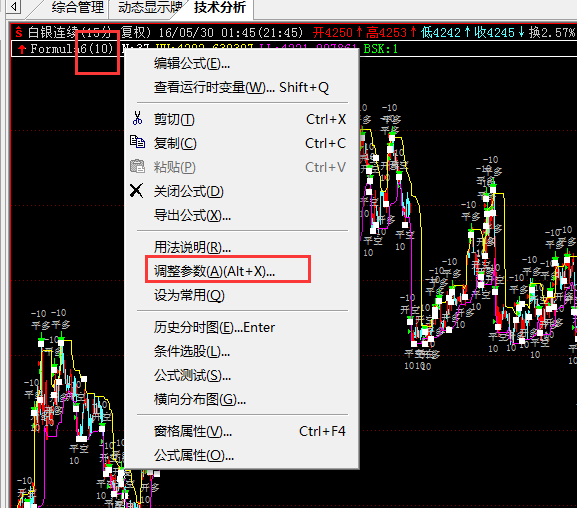Click the red S icon before 白银连续

tap(19, 33)
